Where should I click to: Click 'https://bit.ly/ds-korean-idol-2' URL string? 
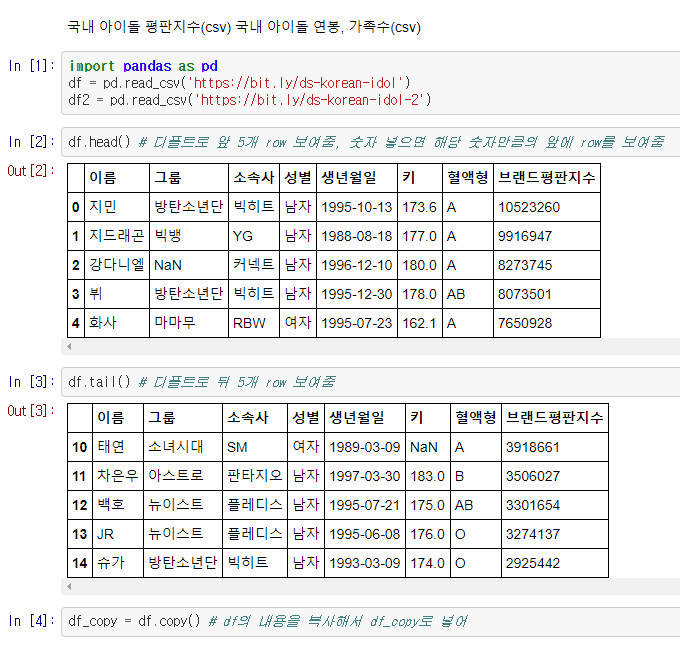309,100
